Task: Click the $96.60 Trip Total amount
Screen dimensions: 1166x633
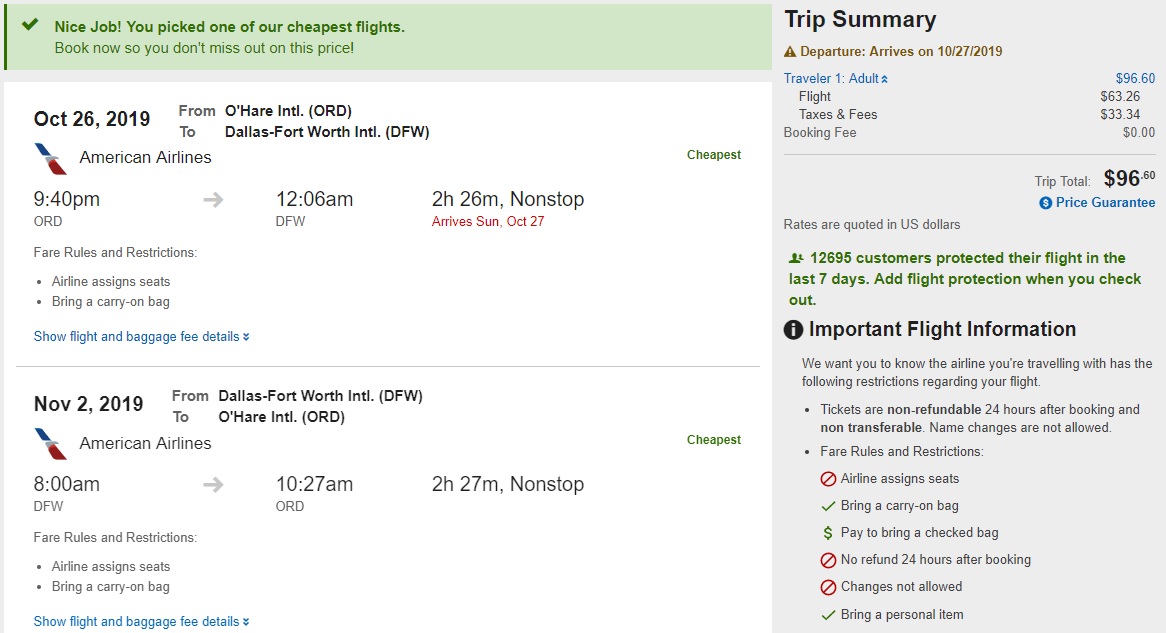Action: click(1129, 179)
